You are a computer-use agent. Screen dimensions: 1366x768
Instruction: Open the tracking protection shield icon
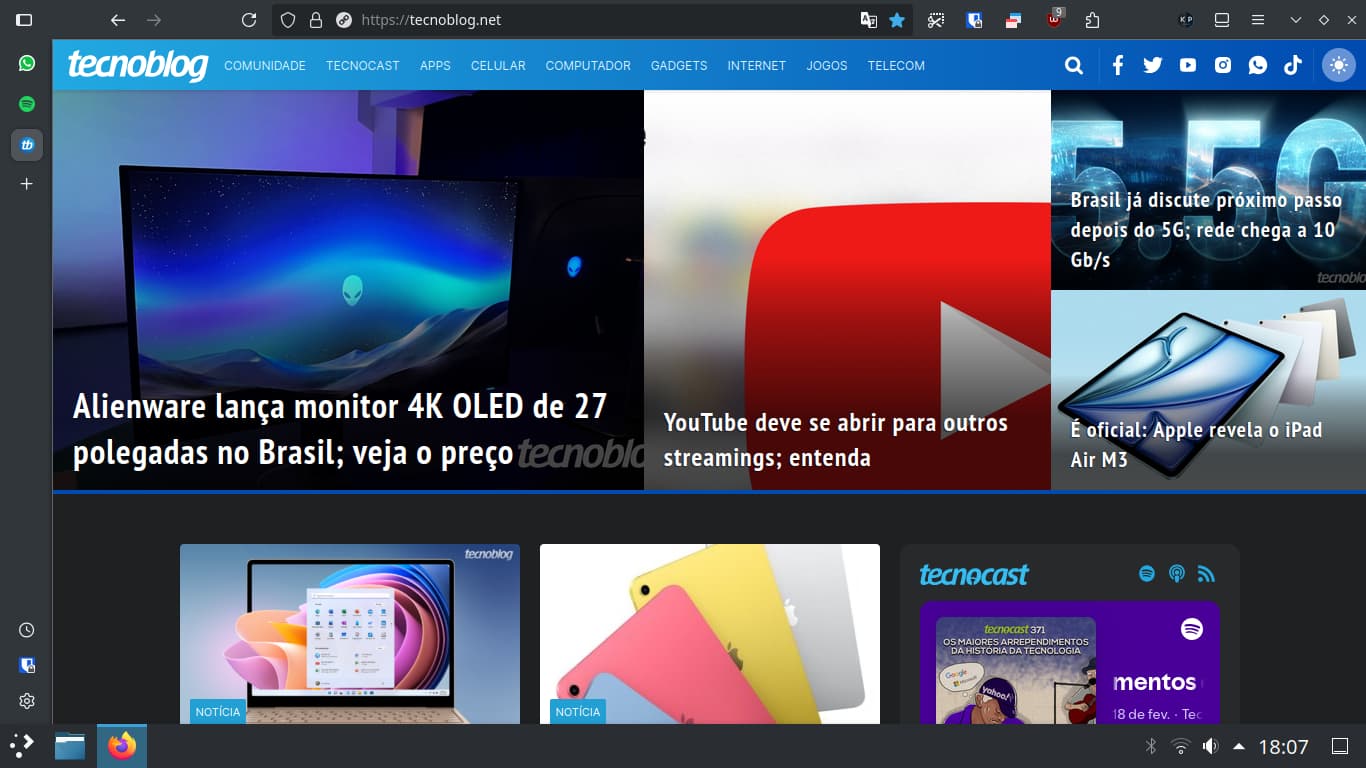tap(288, 20)
